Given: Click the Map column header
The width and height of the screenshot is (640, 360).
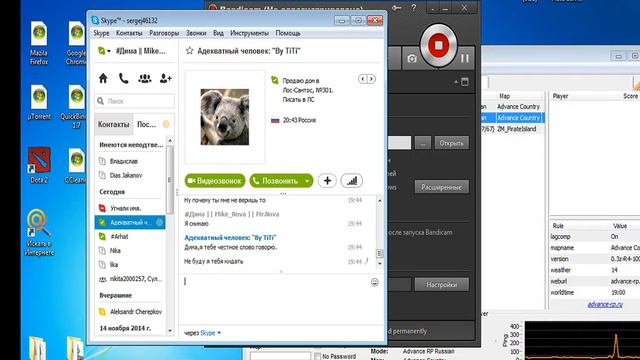Looking at the screenshot, I should 504,96.
